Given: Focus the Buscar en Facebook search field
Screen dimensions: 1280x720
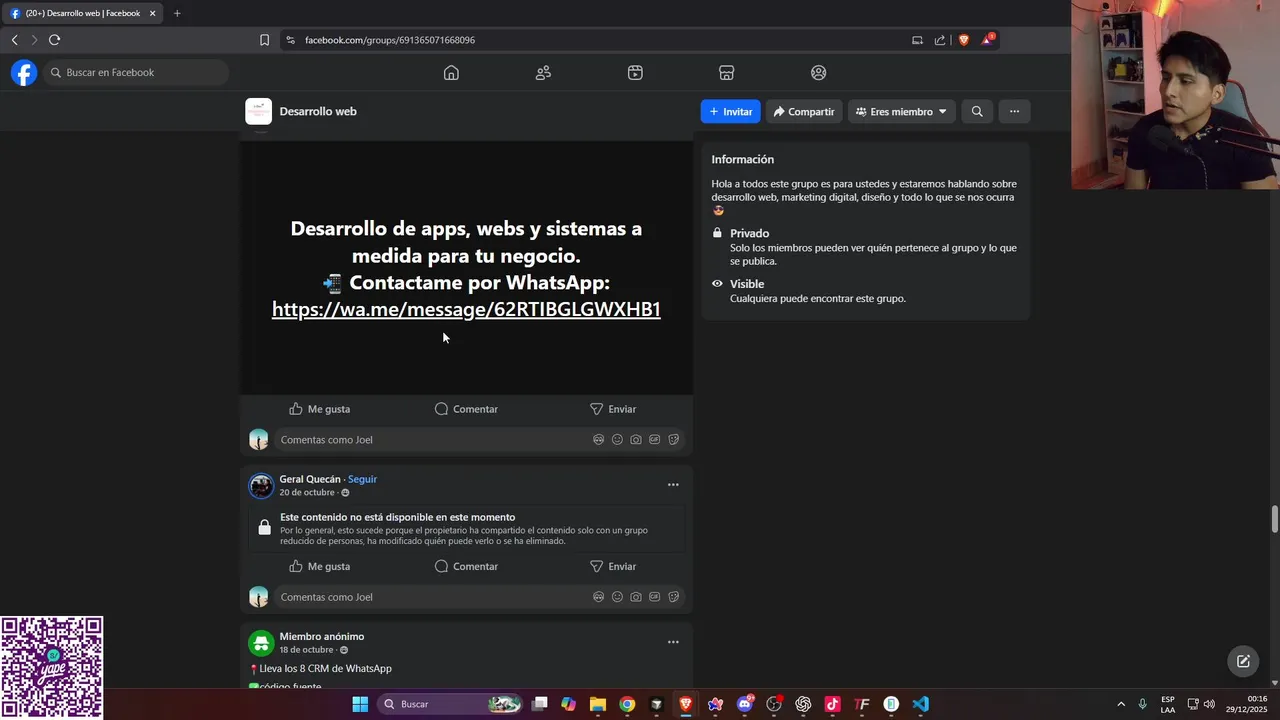Looking at the screenshot, I should [x=136, y=72].
